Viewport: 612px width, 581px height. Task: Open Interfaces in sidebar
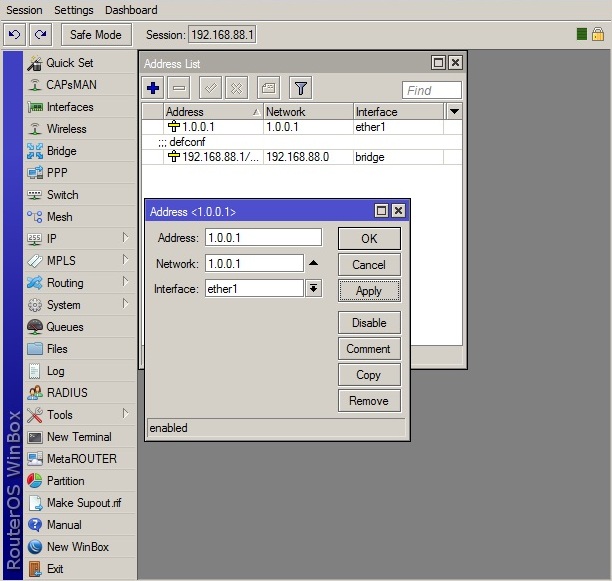tap(80, 107)
